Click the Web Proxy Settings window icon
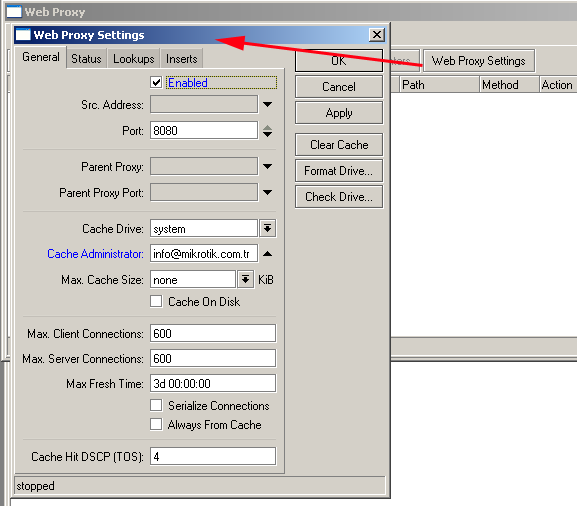Viewport: 577px width, 506px height. point(23,35)
